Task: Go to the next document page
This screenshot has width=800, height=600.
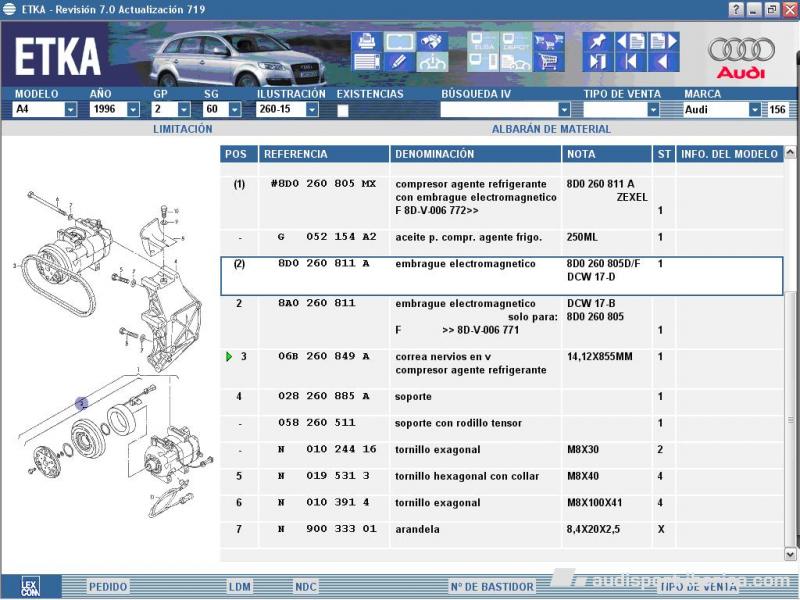Action: coord(664,41)
